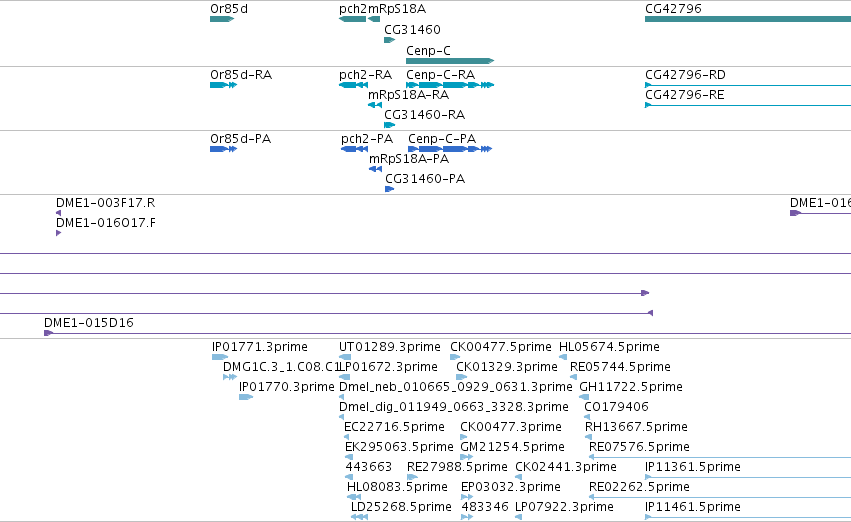The width and height of the screenshot is (851, 522).
Task: Click the mRpS18A-RA transcript label
Action: [x=408, y=95]
